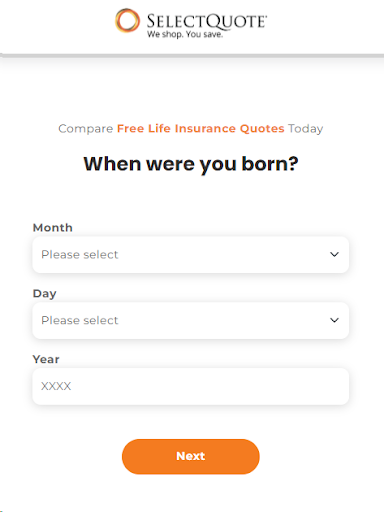The width and height of the screenshot is (384, 512).
Task: Open the Month dropdown
Action: (x=191, y=255)
